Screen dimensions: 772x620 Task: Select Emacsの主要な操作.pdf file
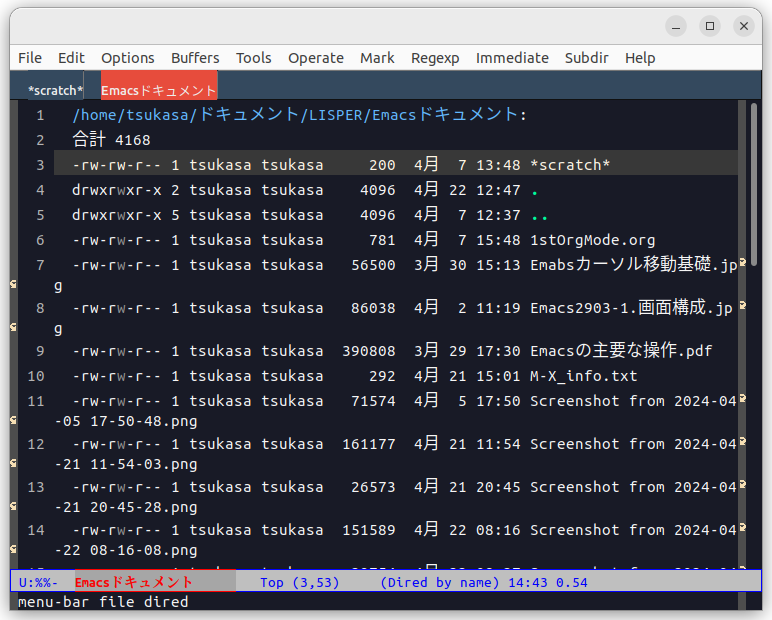(x=621, y=351)
